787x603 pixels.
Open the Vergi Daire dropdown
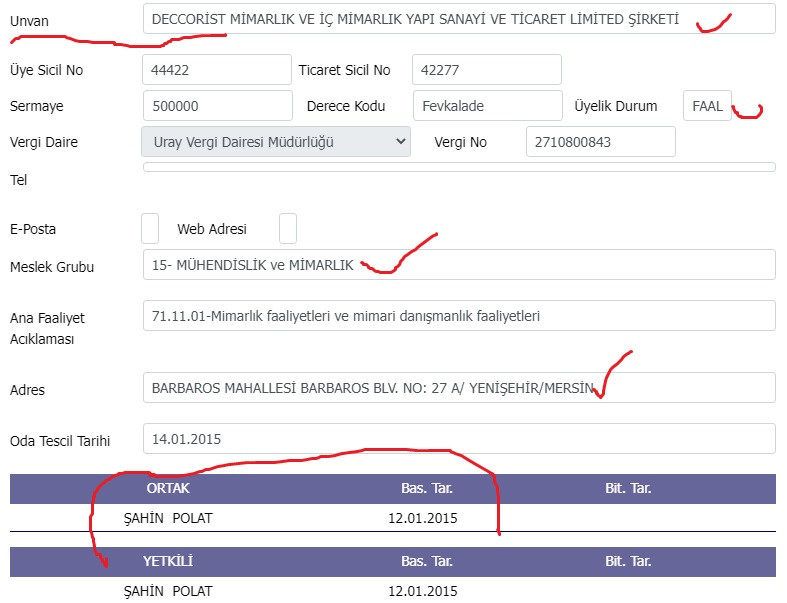click(276, 142)
